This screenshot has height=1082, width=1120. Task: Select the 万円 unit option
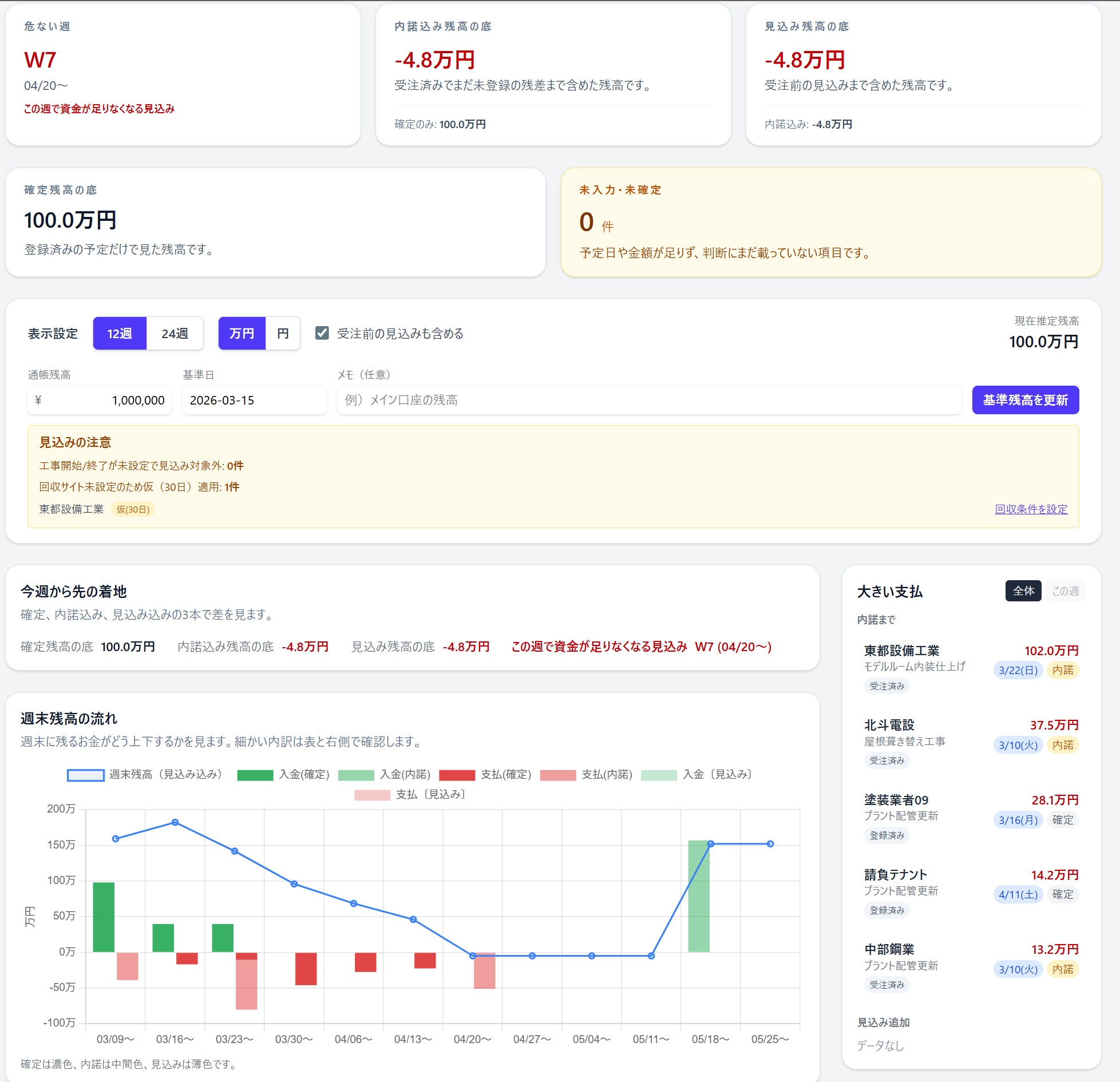(242, 333)
